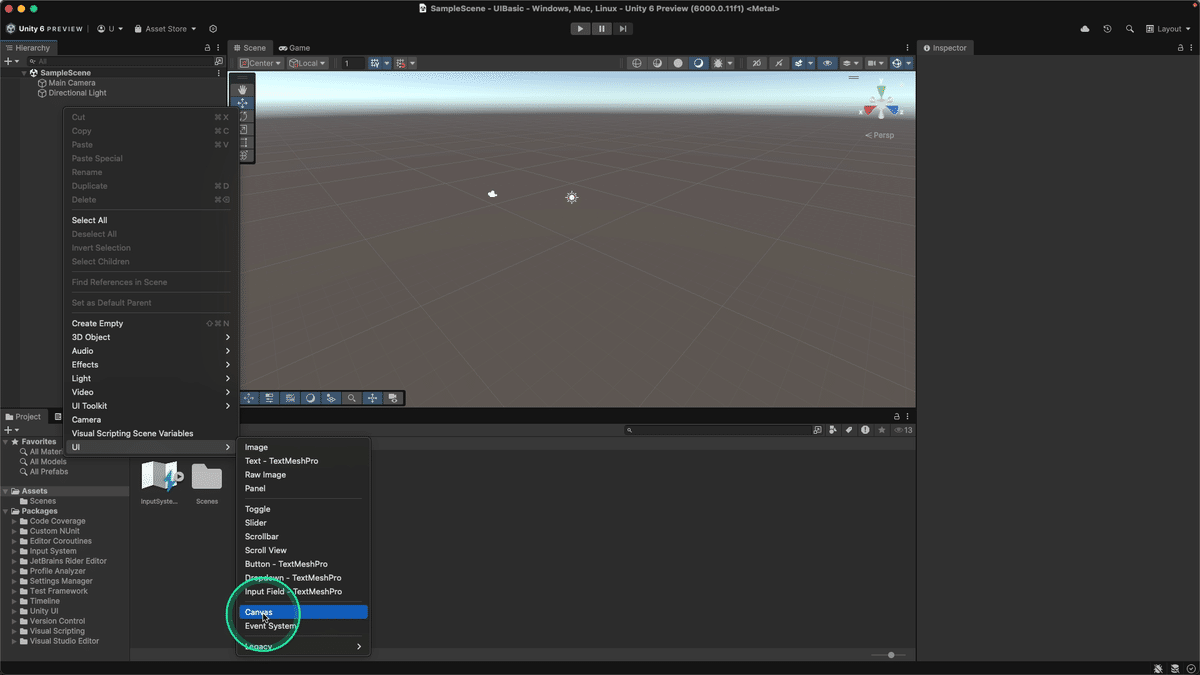Viewport: 1200px width, 675px height.
Task: Click the Step frame button
Action: tap(623, 29)
